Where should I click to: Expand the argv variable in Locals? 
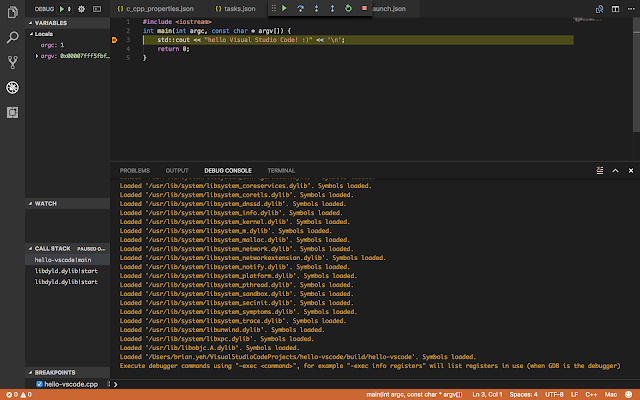(x=38, y=56)
